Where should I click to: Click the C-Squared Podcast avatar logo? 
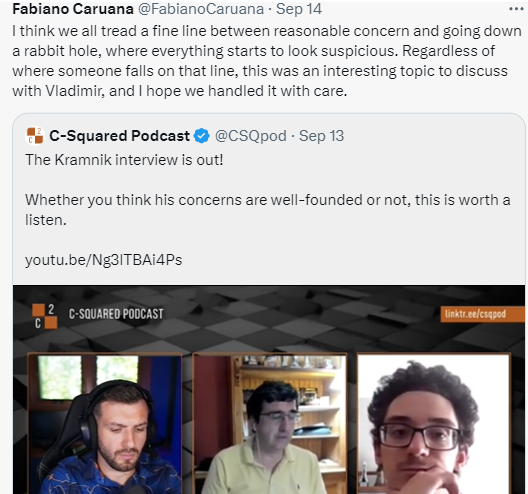[35, 136]
